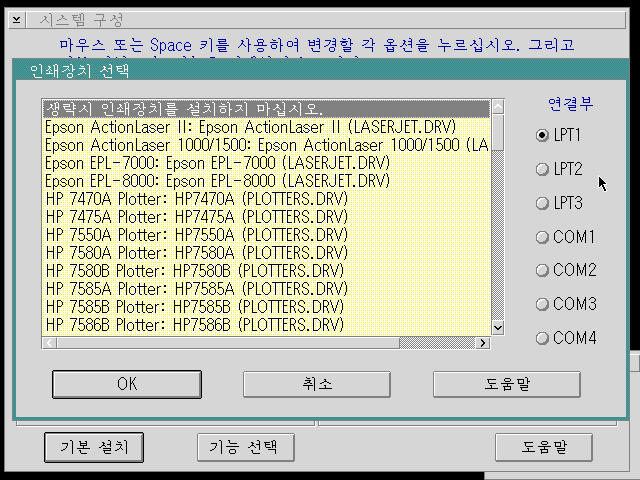Click the 기본 설치 button
The image size is (640, 480).
(94, 447)
